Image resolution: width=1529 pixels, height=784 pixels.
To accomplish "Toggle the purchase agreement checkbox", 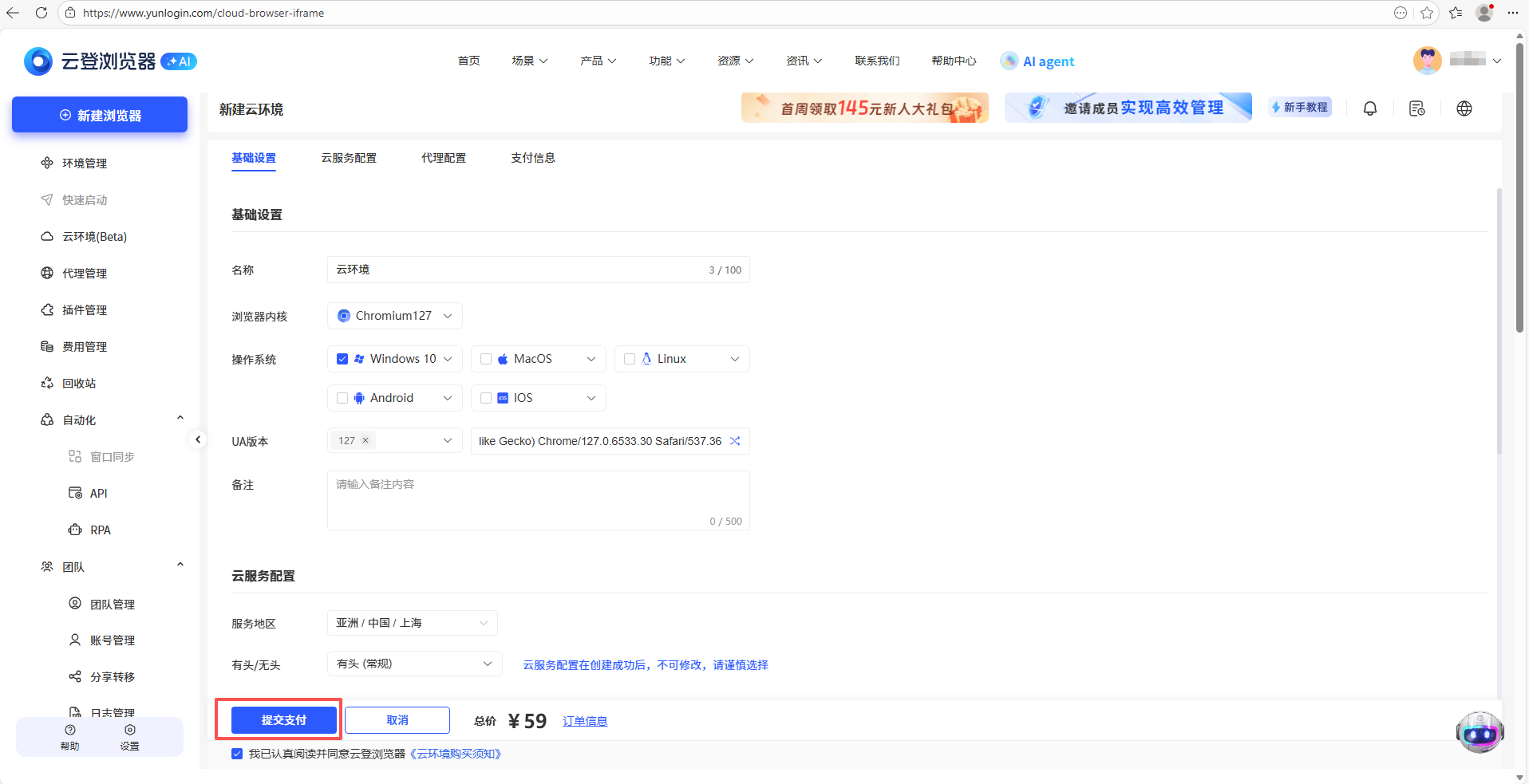I will pos(237,753).
